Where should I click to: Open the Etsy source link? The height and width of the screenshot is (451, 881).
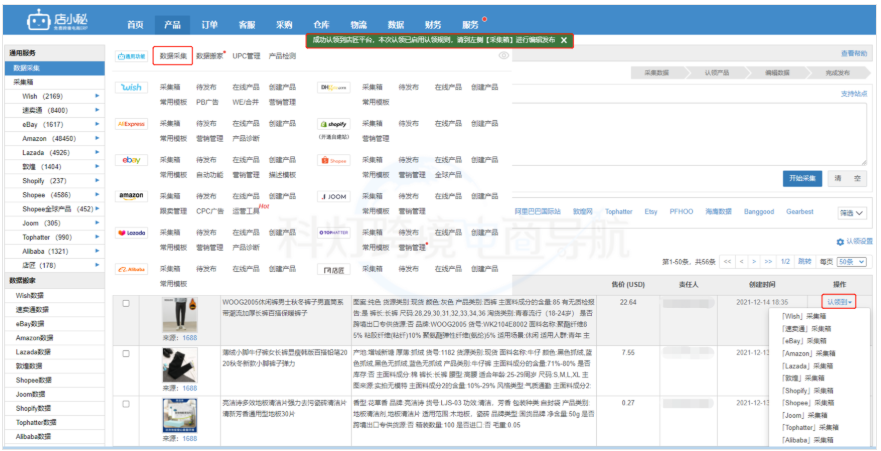[651, 212]
